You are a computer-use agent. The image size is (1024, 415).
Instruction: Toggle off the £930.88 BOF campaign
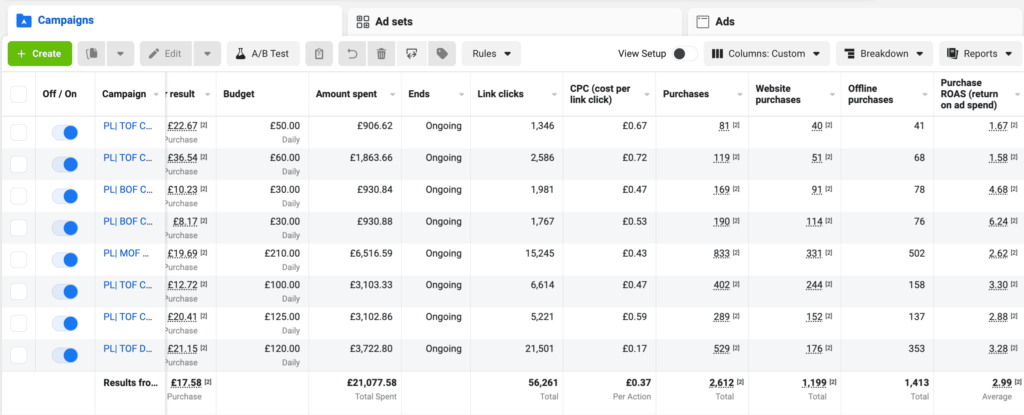click(x=65, y=228)
